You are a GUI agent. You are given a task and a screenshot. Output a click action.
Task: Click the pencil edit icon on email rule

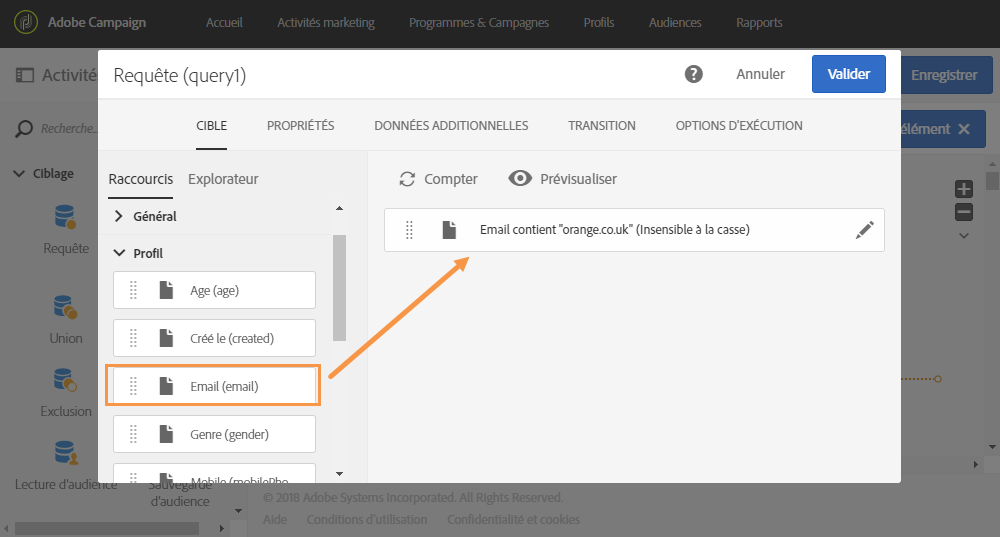[865, 230]
